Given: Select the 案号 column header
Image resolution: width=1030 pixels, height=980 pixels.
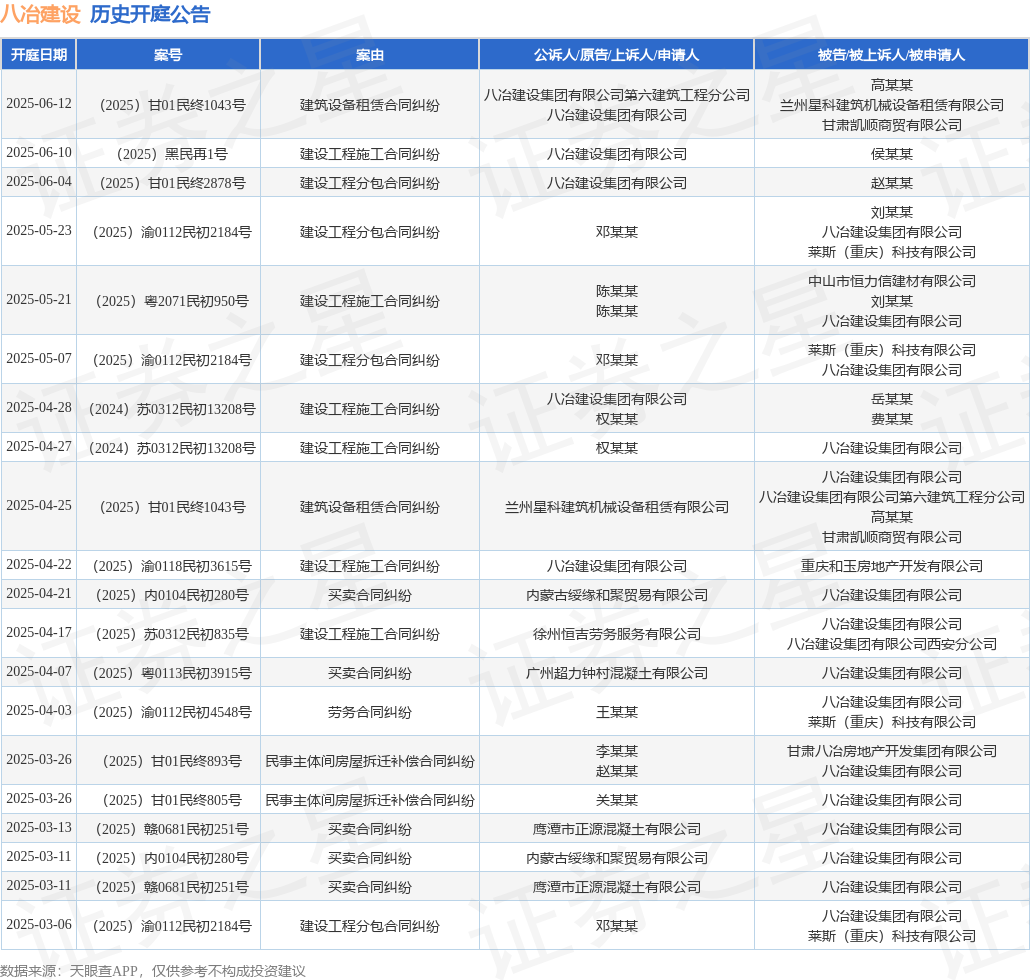Looking at the screenshot, I should pyautogui.click(x=168, y=55).
